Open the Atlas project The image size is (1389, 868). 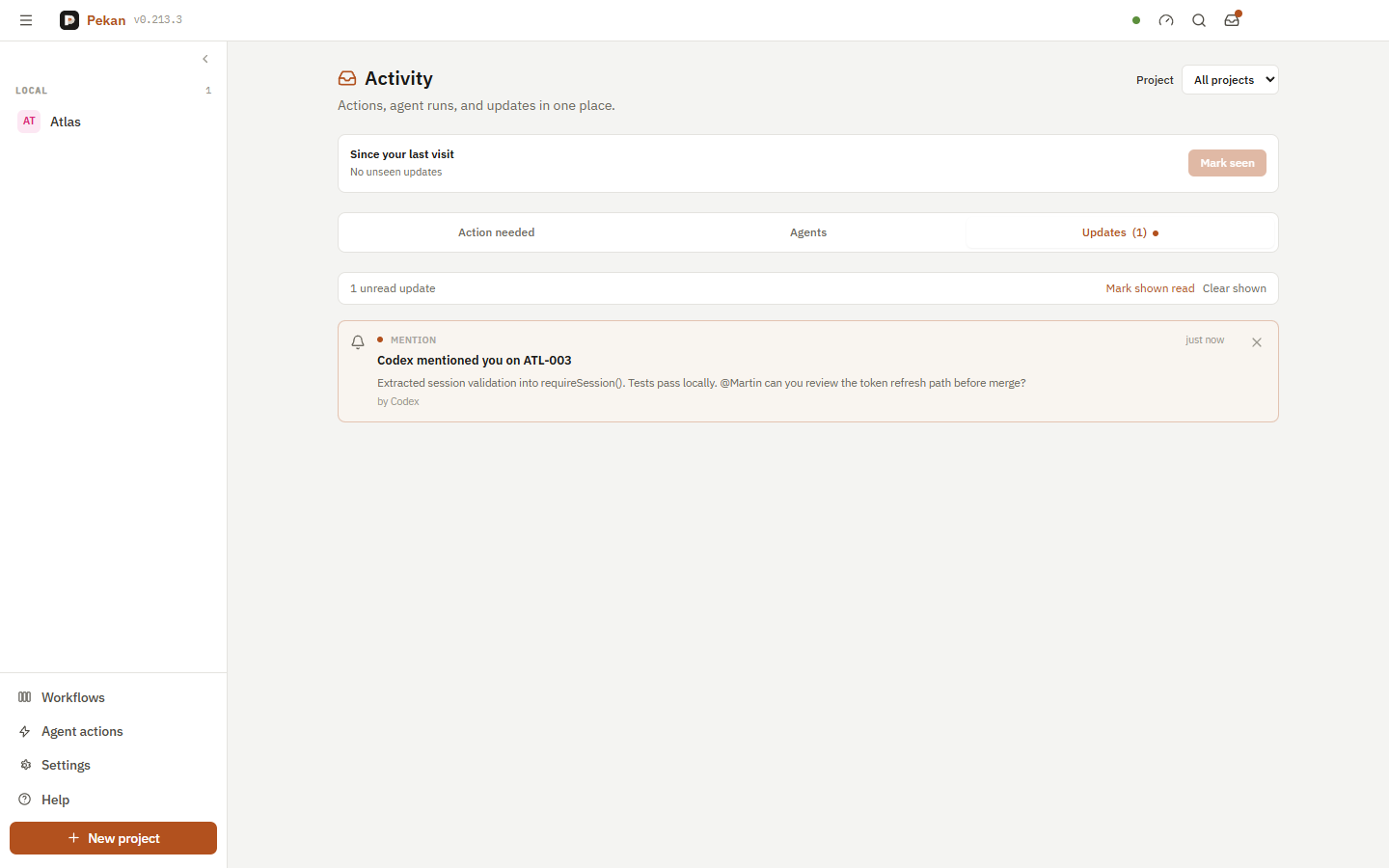point(114,122)
